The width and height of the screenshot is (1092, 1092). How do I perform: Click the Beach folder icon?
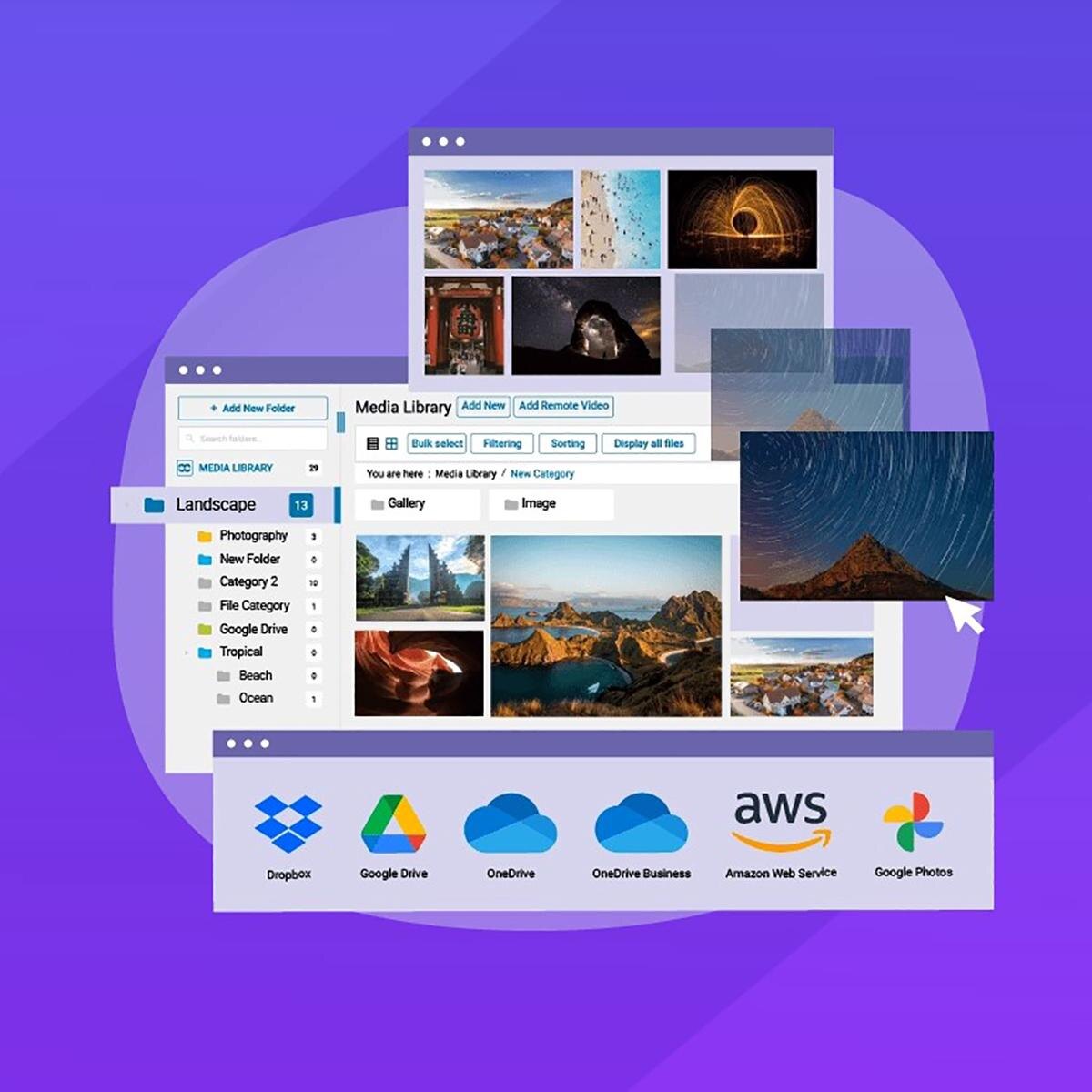(223, 676)
